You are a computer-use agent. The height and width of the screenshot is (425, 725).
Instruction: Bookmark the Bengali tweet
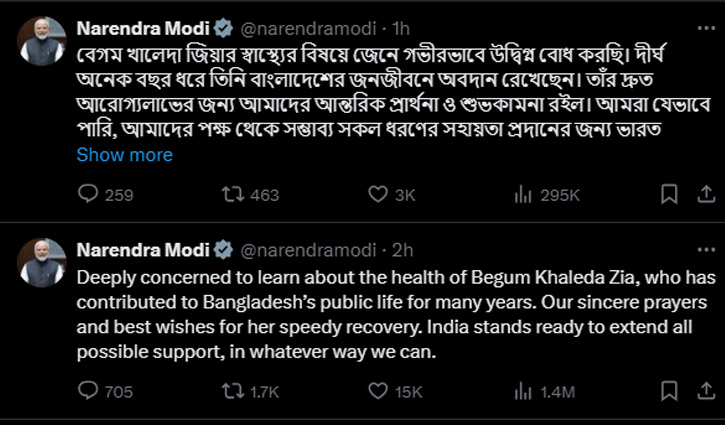click(x=670, y=195)
